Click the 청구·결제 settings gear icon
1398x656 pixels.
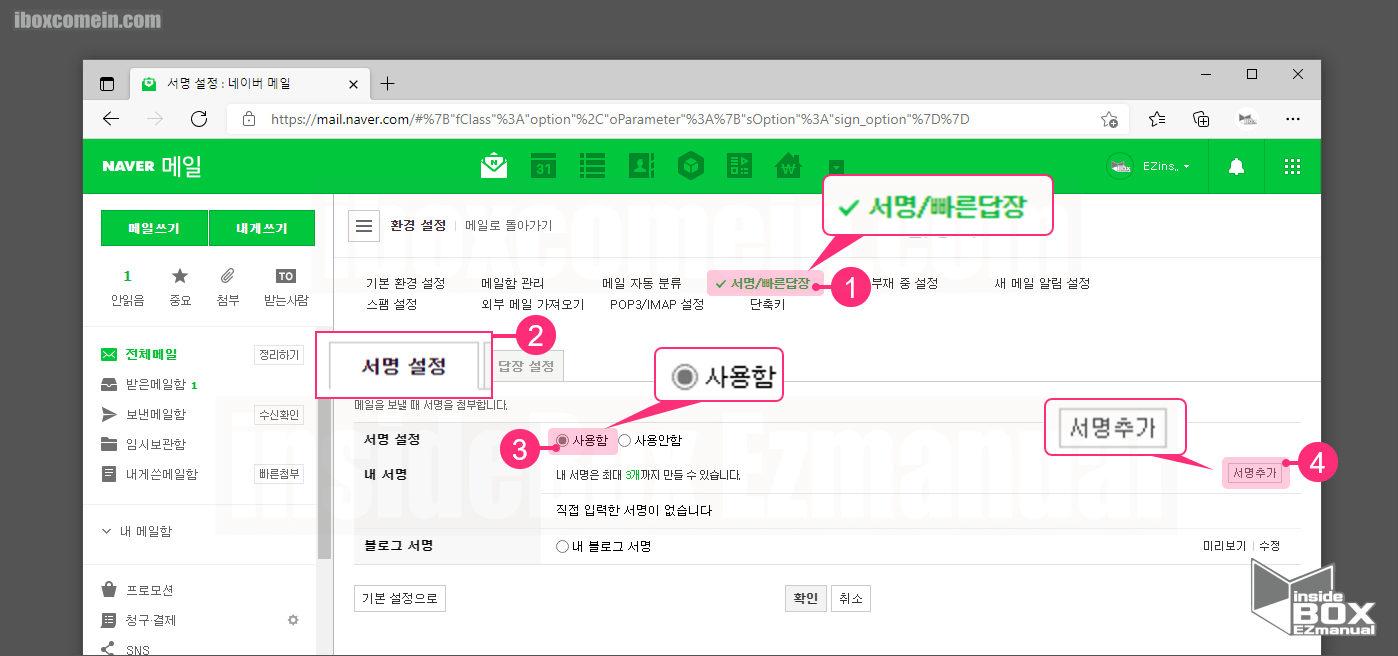(293, 620)
